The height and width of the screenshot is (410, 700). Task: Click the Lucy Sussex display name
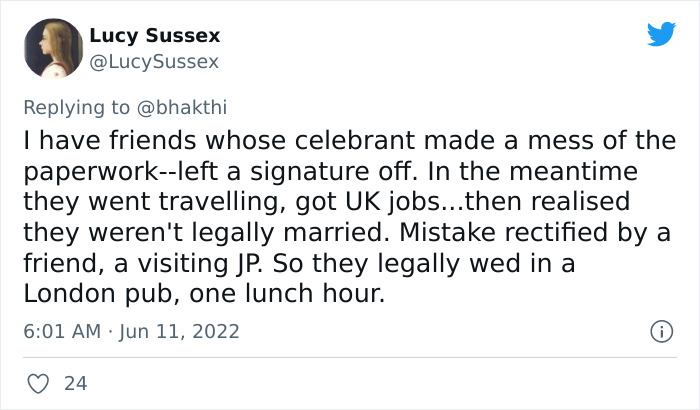point(155,37)
